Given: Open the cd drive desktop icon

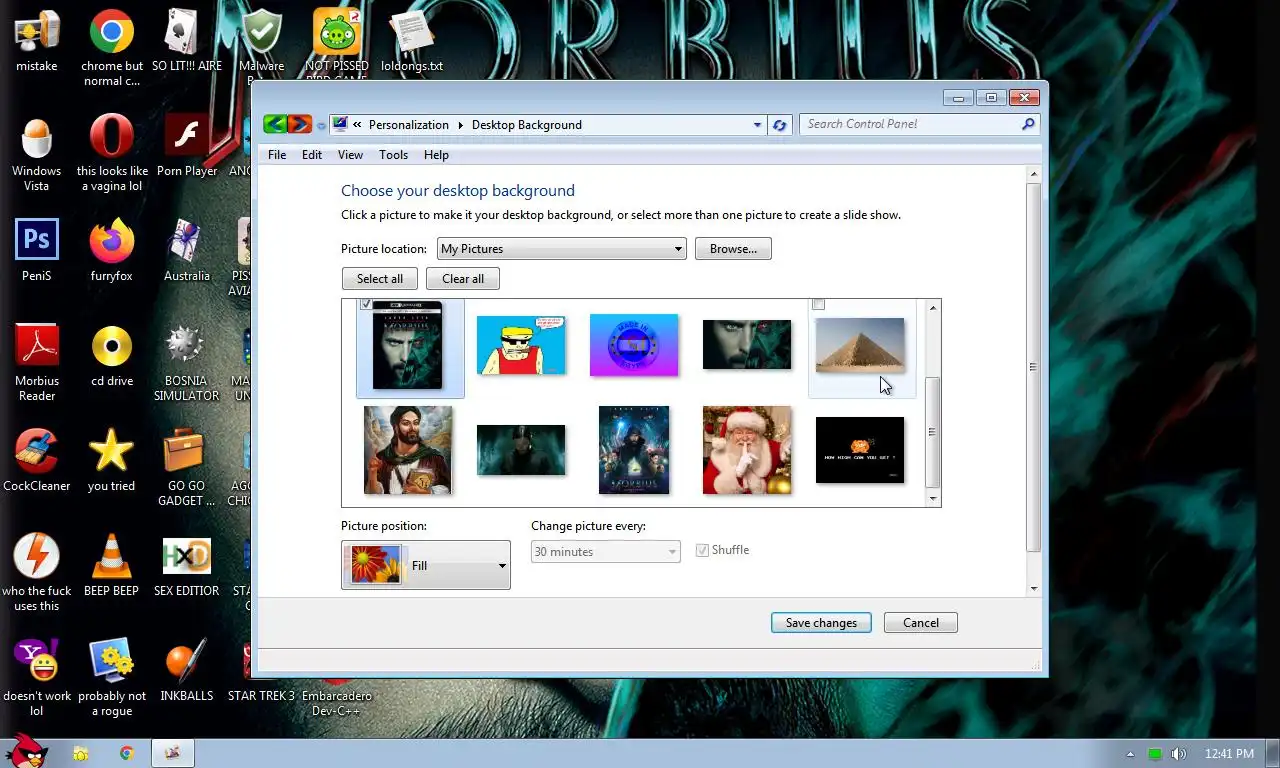Looking at the screenshot, I should tap(111, 346).
